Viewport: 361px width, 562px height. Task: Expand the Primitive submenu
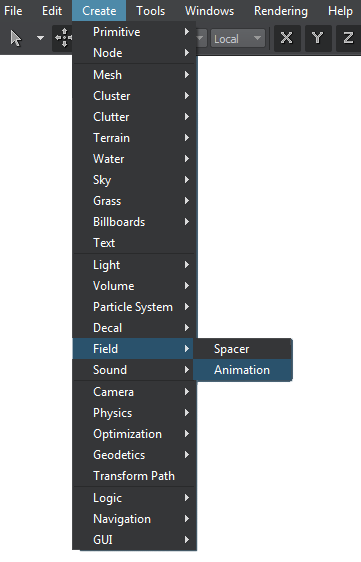134,32
